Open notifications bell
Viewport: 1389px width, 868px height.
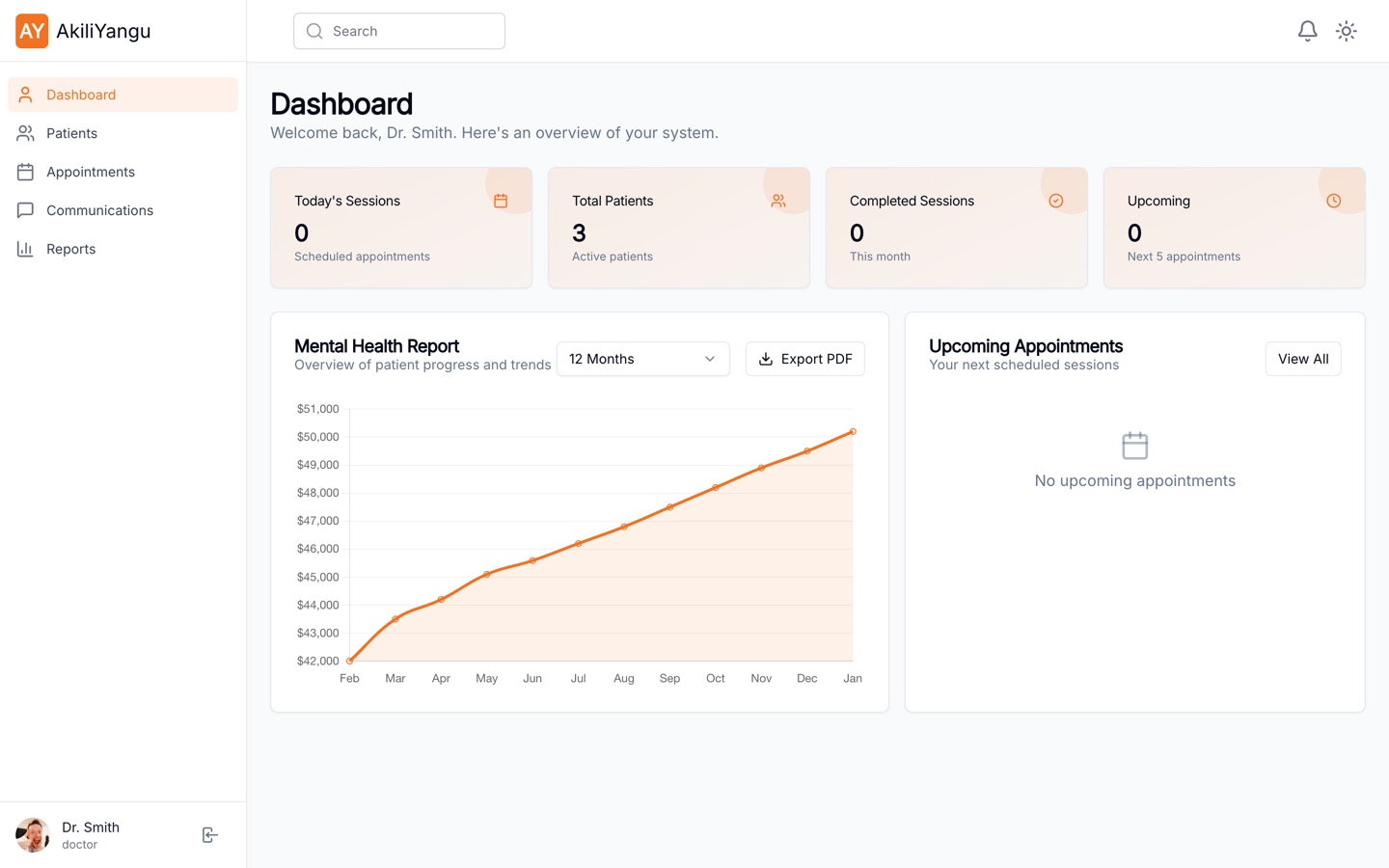(1307, 31)
